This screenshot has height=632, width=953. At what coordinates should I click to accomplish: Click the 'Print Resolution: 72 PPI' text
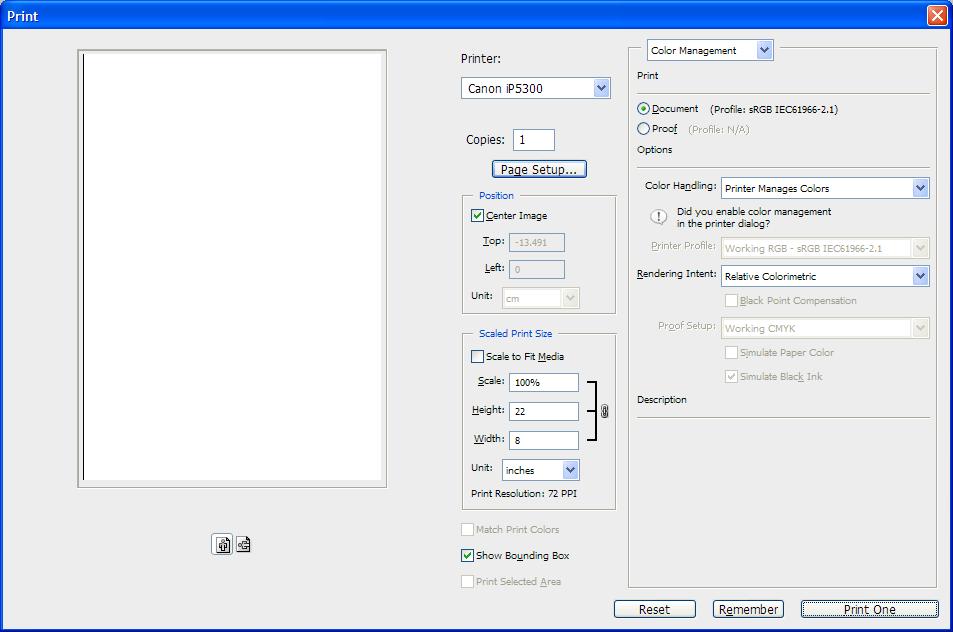pyautogui.click(x=524, y=493)
